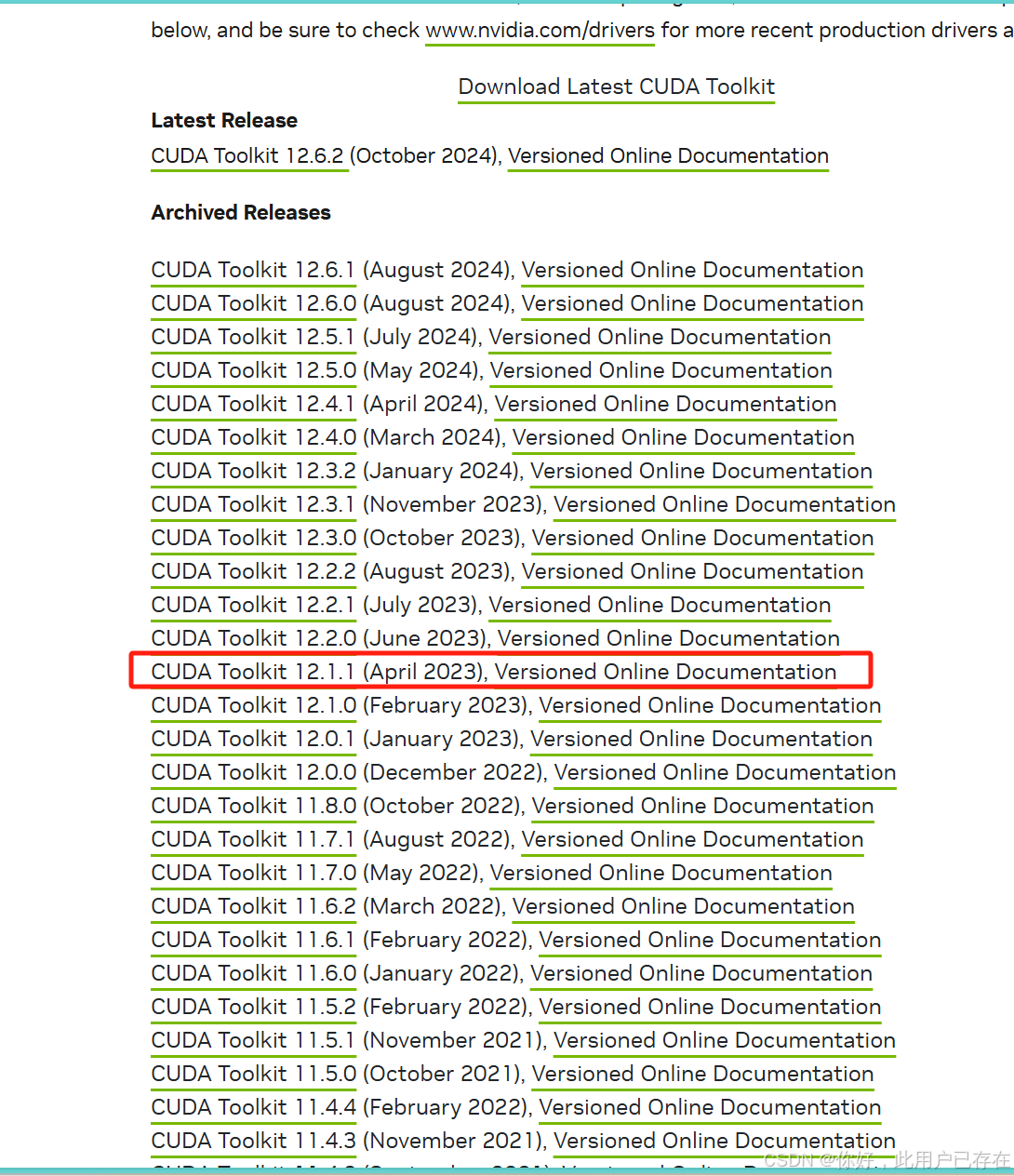This screenshot has width=1014, height=1176.
Task: Open CUDA Toolkit 12.5.1 link
Action: (x=253, y=337)
